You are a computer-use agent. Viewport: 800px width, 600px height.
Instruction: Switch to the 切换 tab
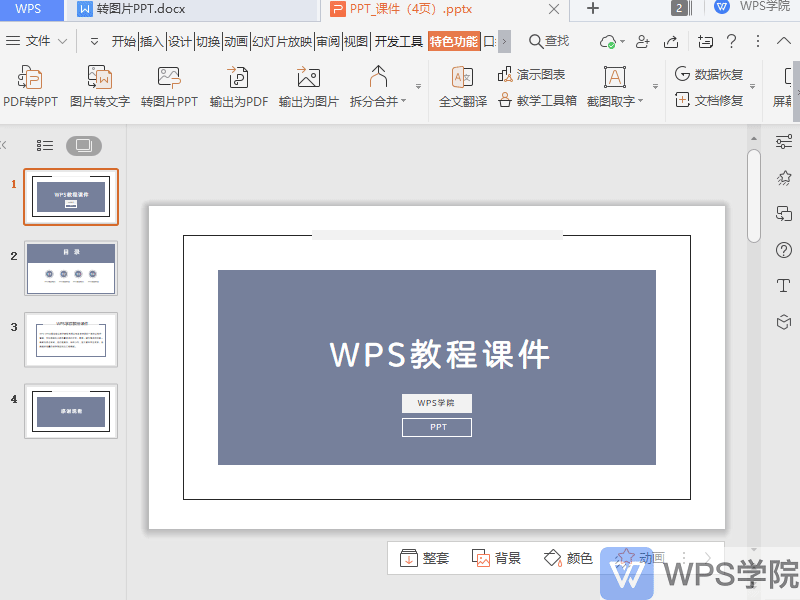[x=208, y=41]
